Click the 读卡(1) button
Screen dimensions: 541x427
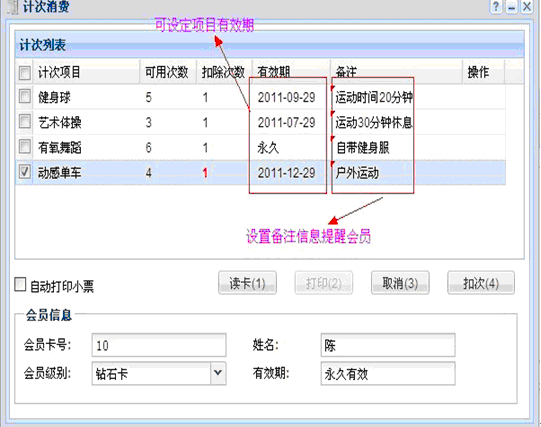[247, 283]
